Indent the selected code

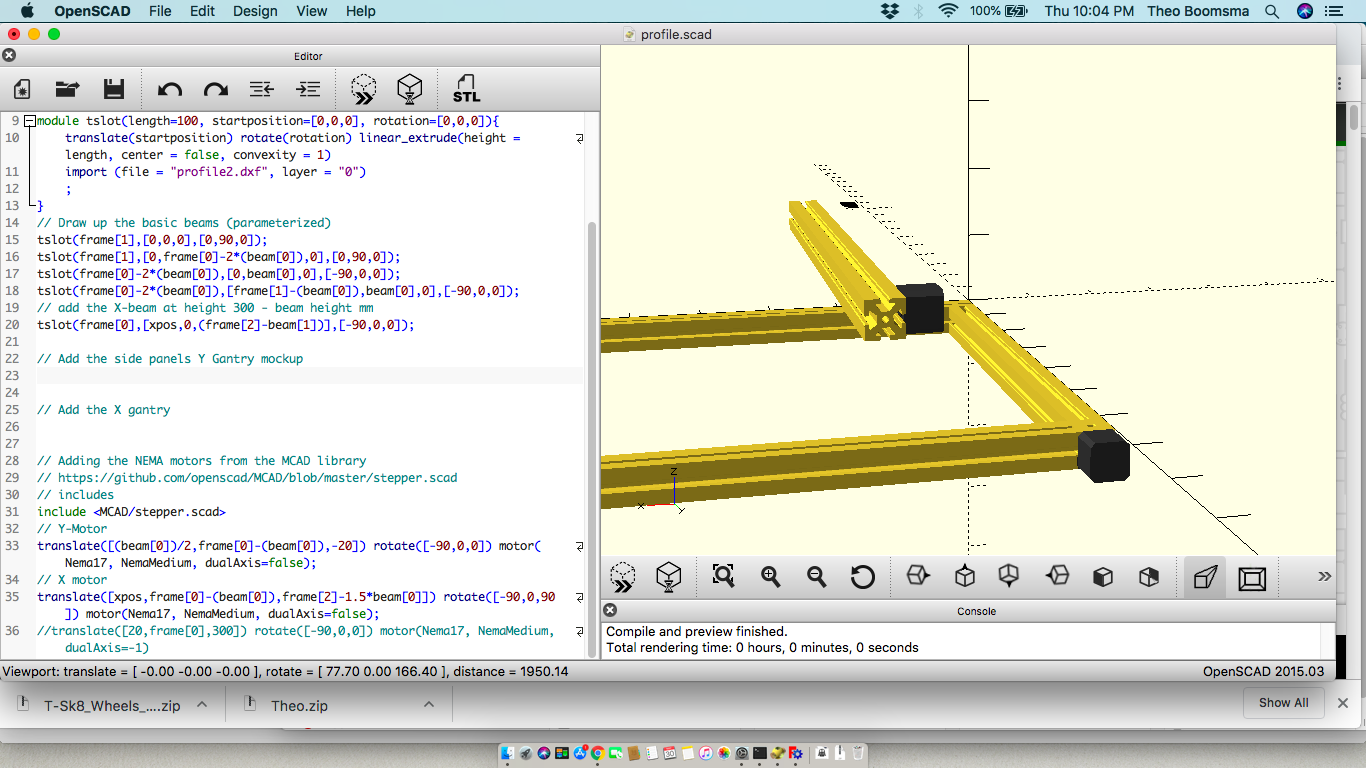click(x=308, y=89)
